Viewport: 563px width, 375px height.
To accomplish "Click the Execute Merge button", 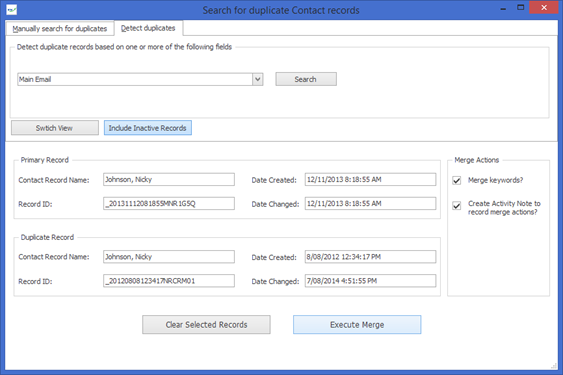I will [357, 325].
